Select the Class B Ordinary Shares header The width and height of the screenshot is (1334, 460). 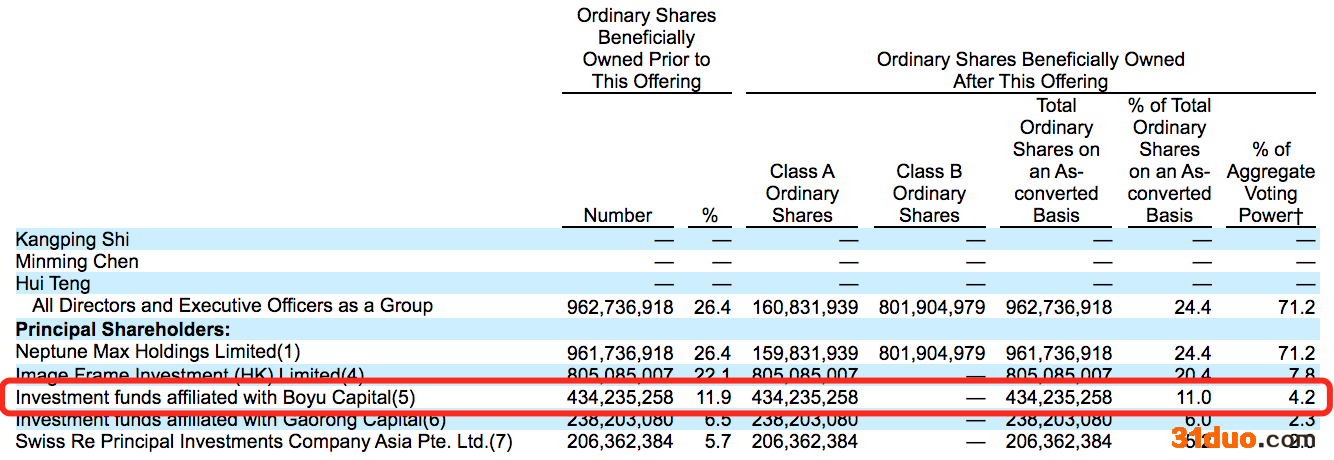929,194
